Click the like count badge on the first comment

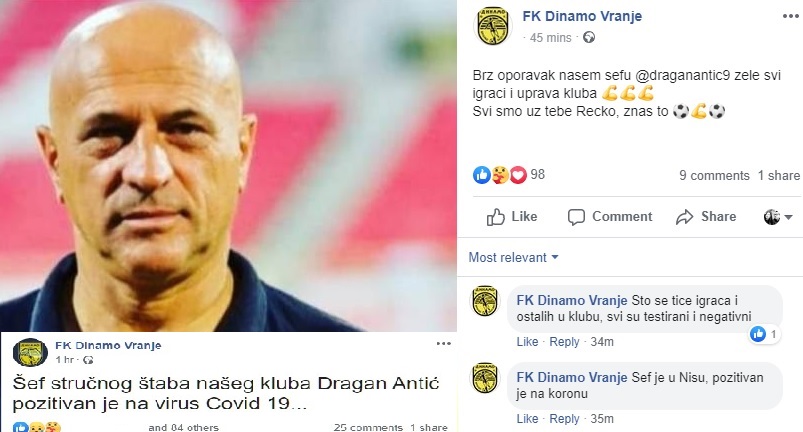pos(765,335)
